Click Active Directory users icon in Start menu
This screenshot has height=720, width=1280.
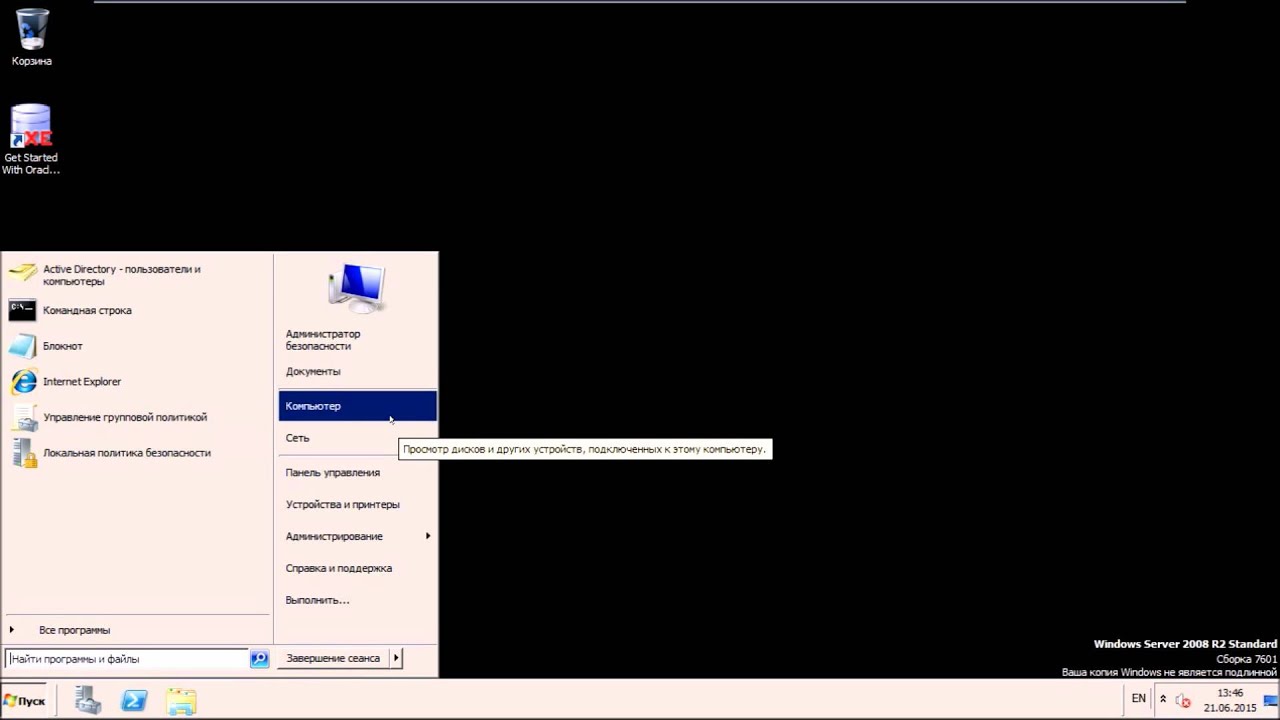pos(23,274)
